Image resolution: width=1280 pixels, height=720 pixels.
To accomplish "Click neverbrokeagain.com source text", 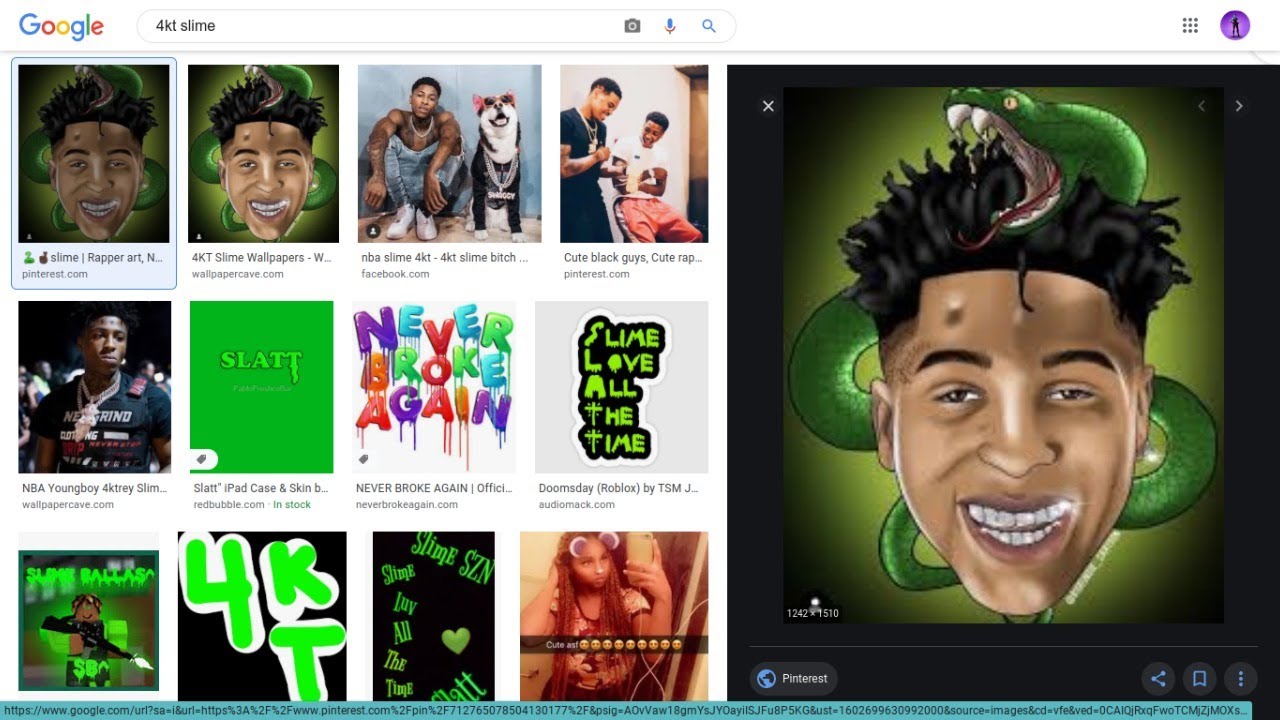I will pos(407,505).
